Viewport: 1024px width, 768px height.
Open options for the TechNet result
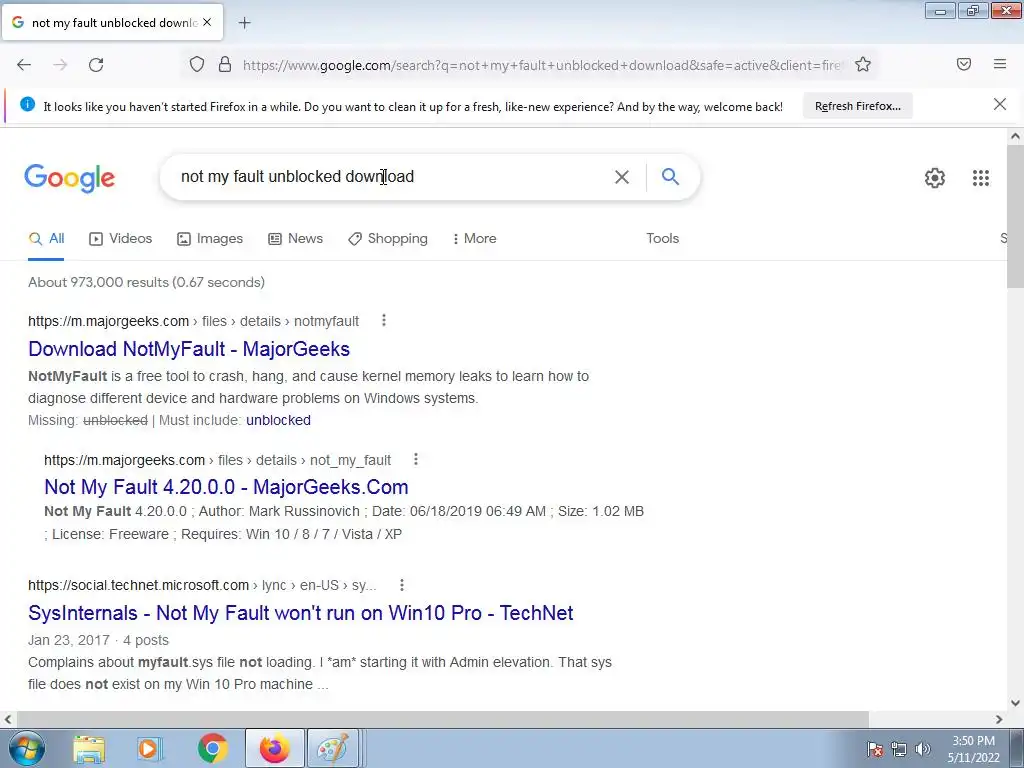click(402, 584)
